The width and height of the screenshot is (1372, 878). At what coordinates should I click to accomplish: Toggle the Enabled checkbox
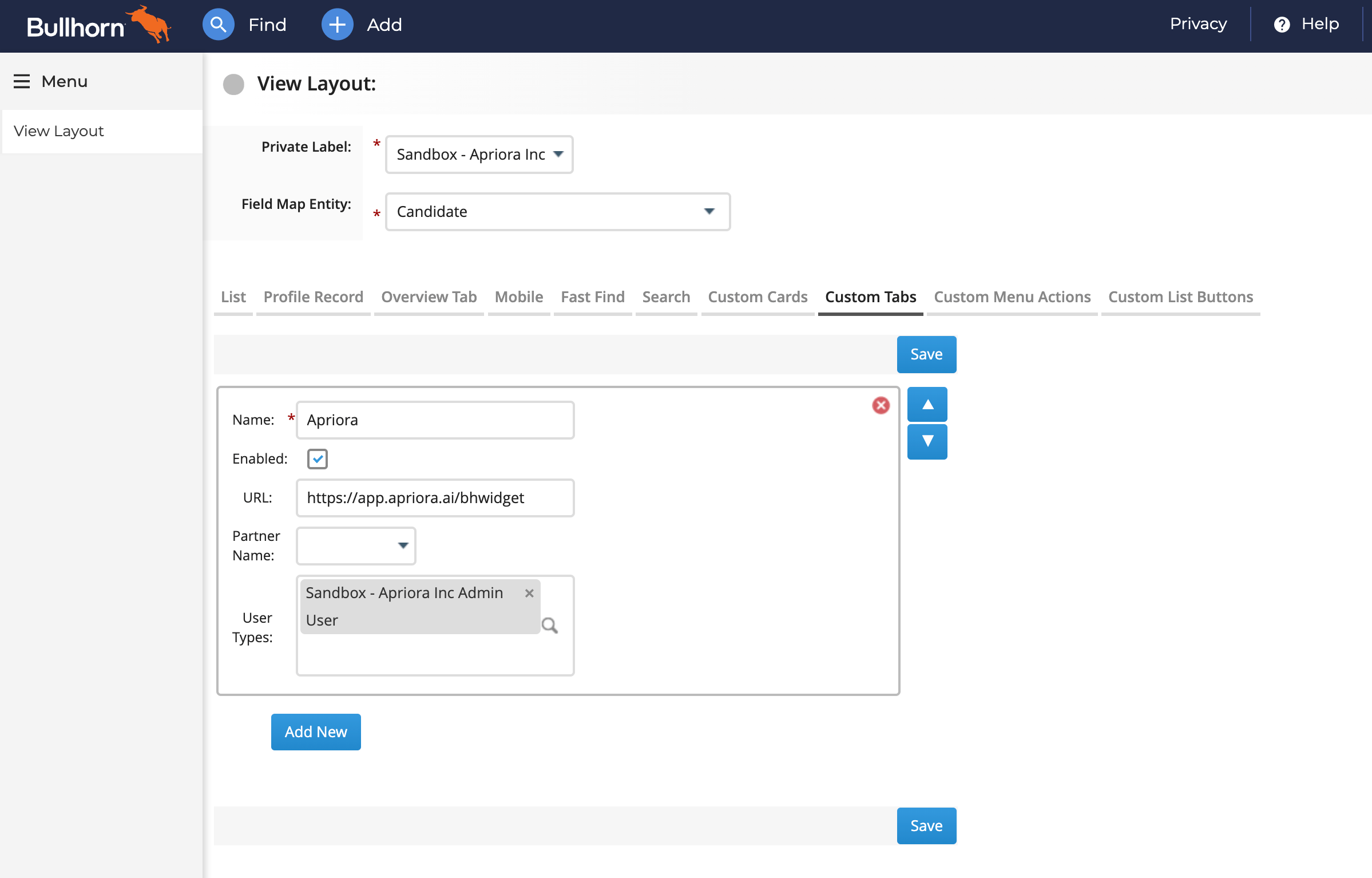click(x=318, y=459)
